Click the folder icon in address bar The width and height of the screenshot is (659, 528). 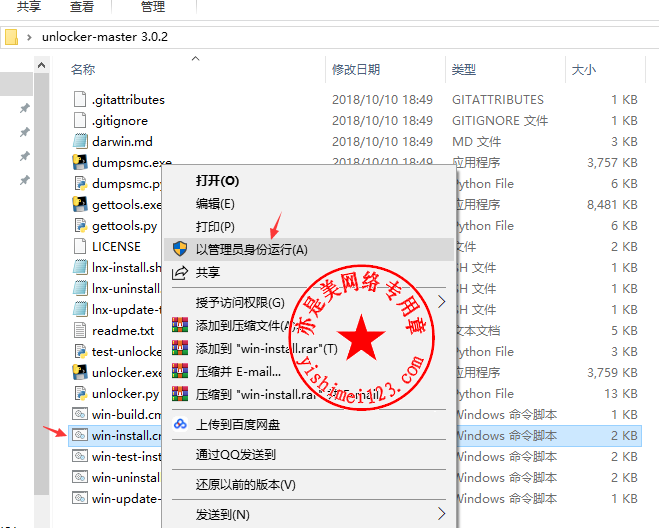click(11, 37)
